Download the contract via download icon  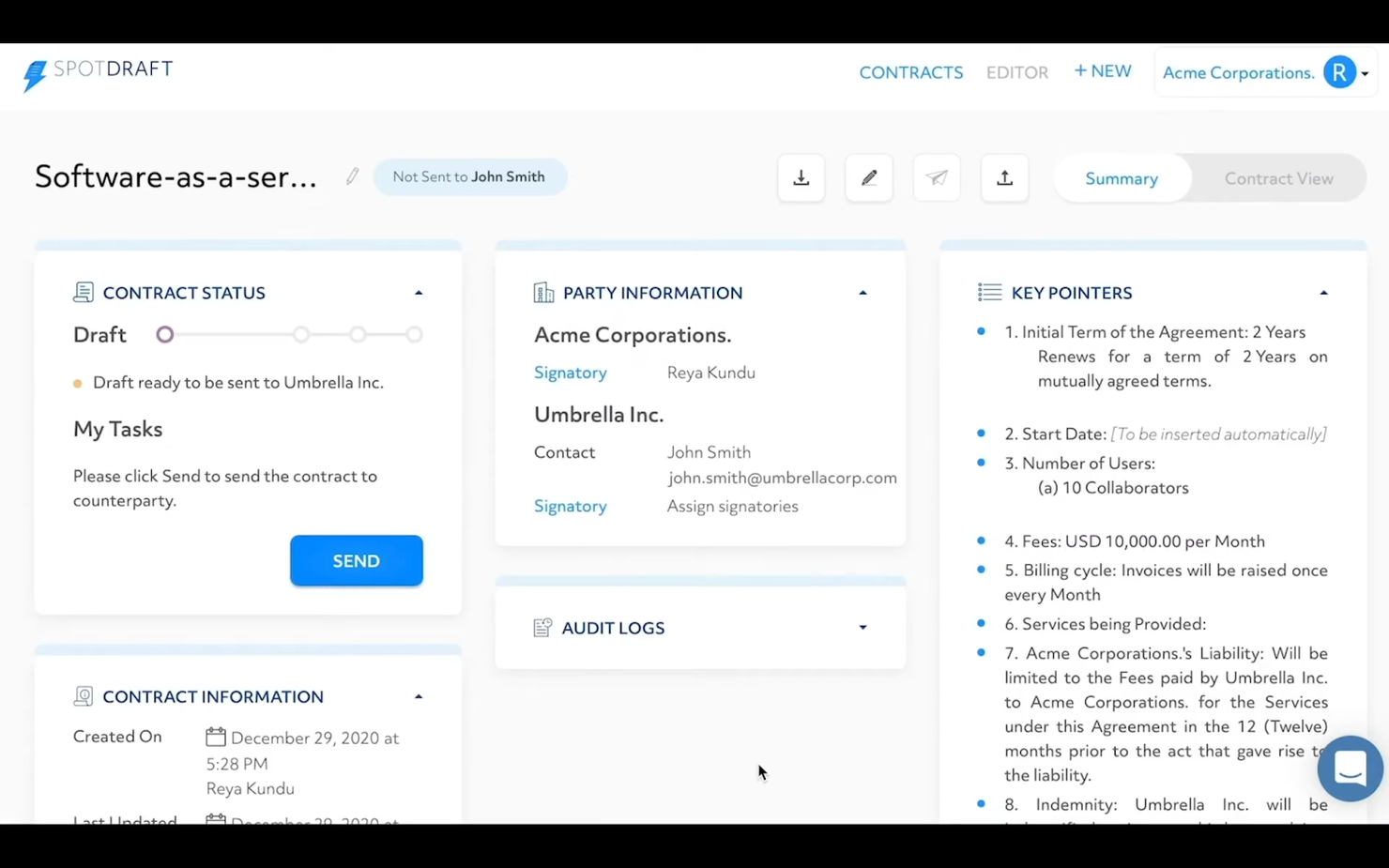pyautogui.click(x=801, y=178)
